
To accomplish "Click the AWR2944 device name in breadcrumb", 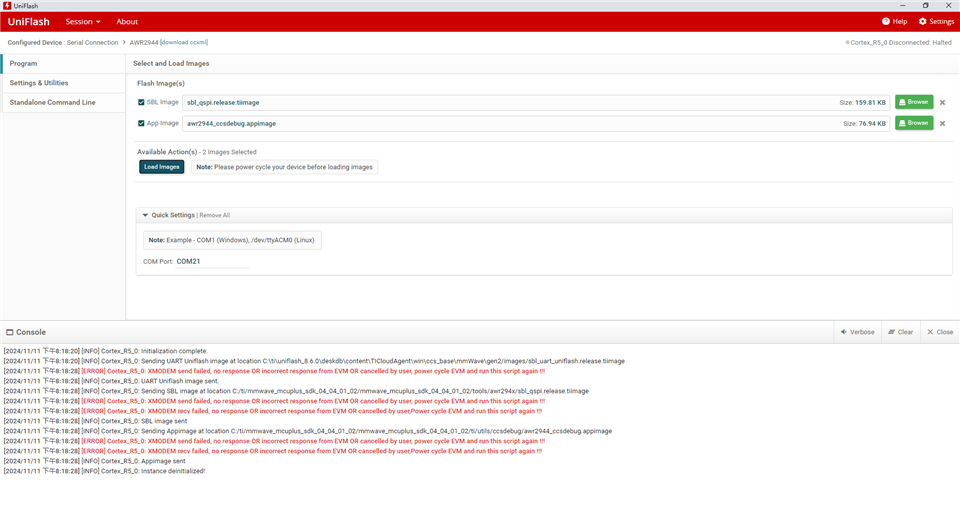I will click(x=144, y=42).
